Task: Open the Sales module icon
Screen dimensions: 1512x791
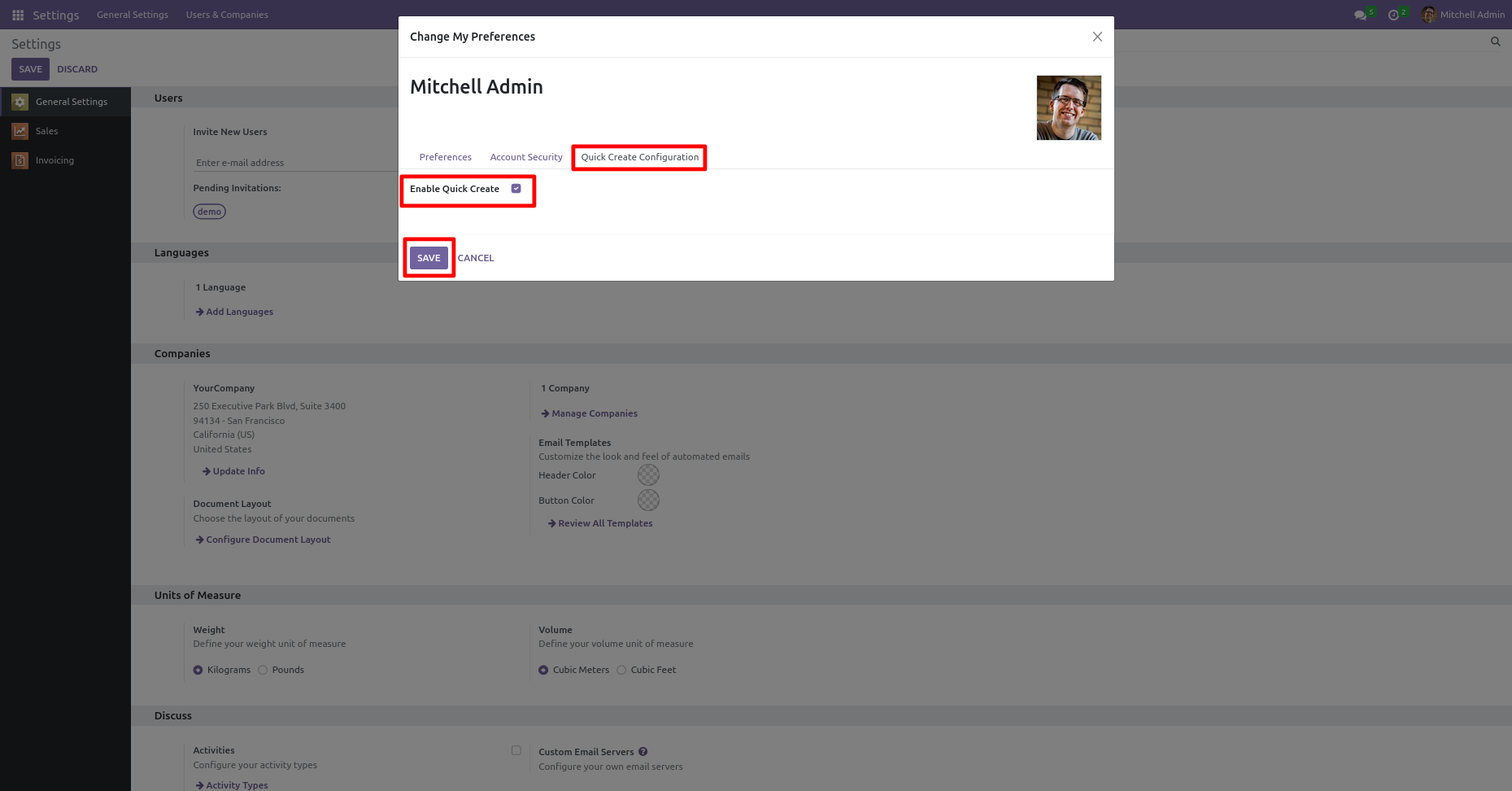Action: coord(20,131)
